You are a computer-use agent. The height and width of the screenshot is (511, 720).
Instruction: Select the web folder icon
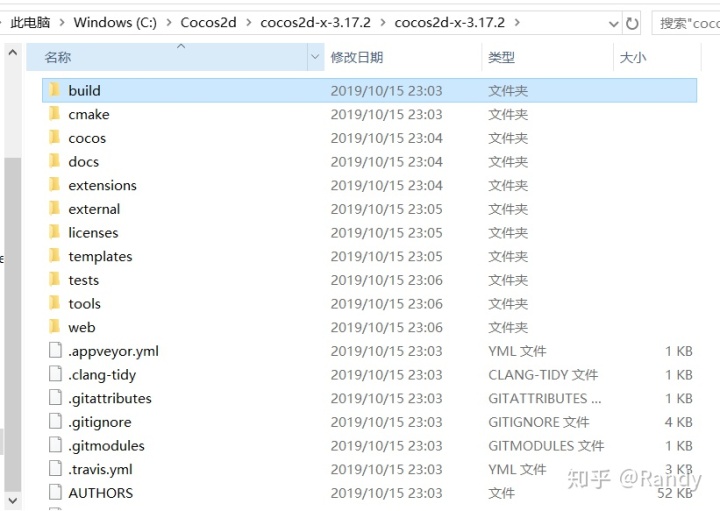point(54,326)
